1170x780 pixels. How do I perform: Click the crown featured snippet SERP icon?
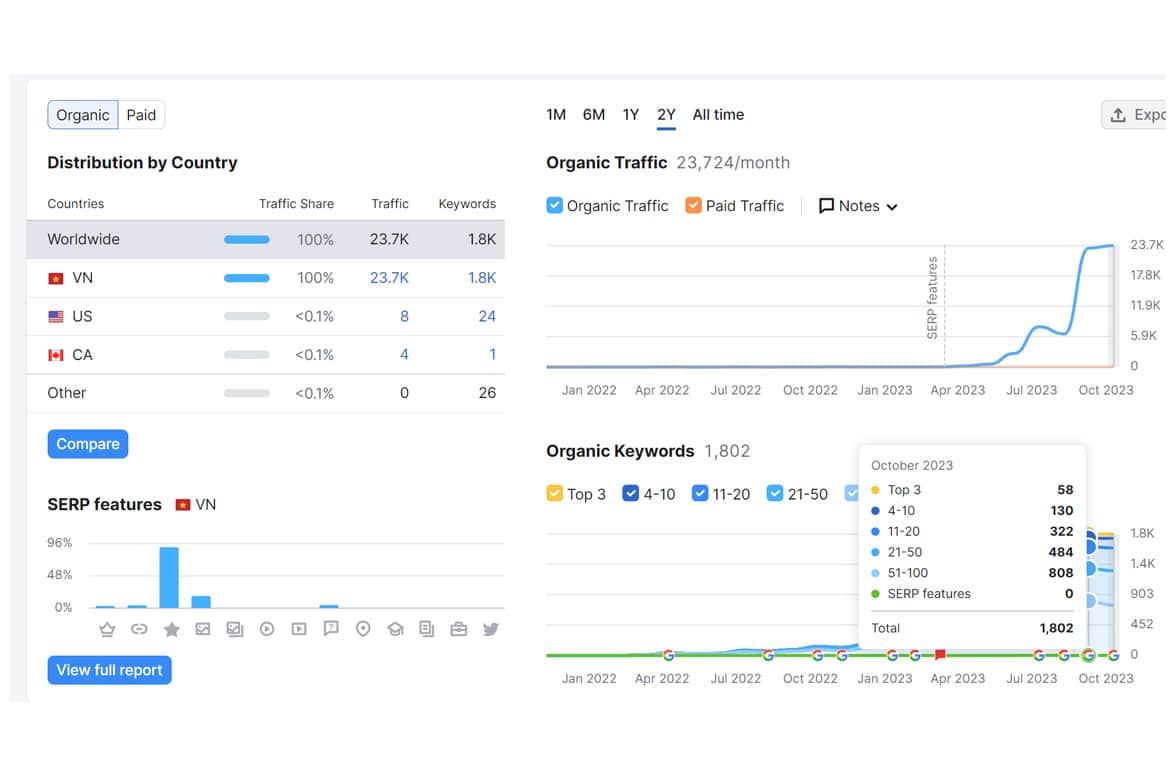click(x=107, y=629)
